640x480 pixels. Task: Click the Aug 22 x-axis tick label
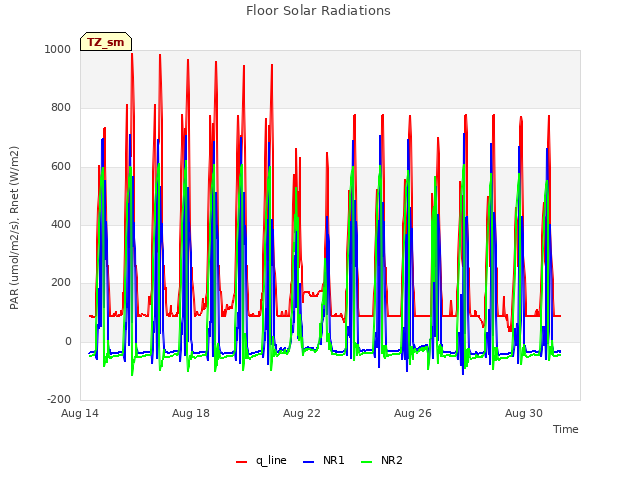[x=302, y=413]
